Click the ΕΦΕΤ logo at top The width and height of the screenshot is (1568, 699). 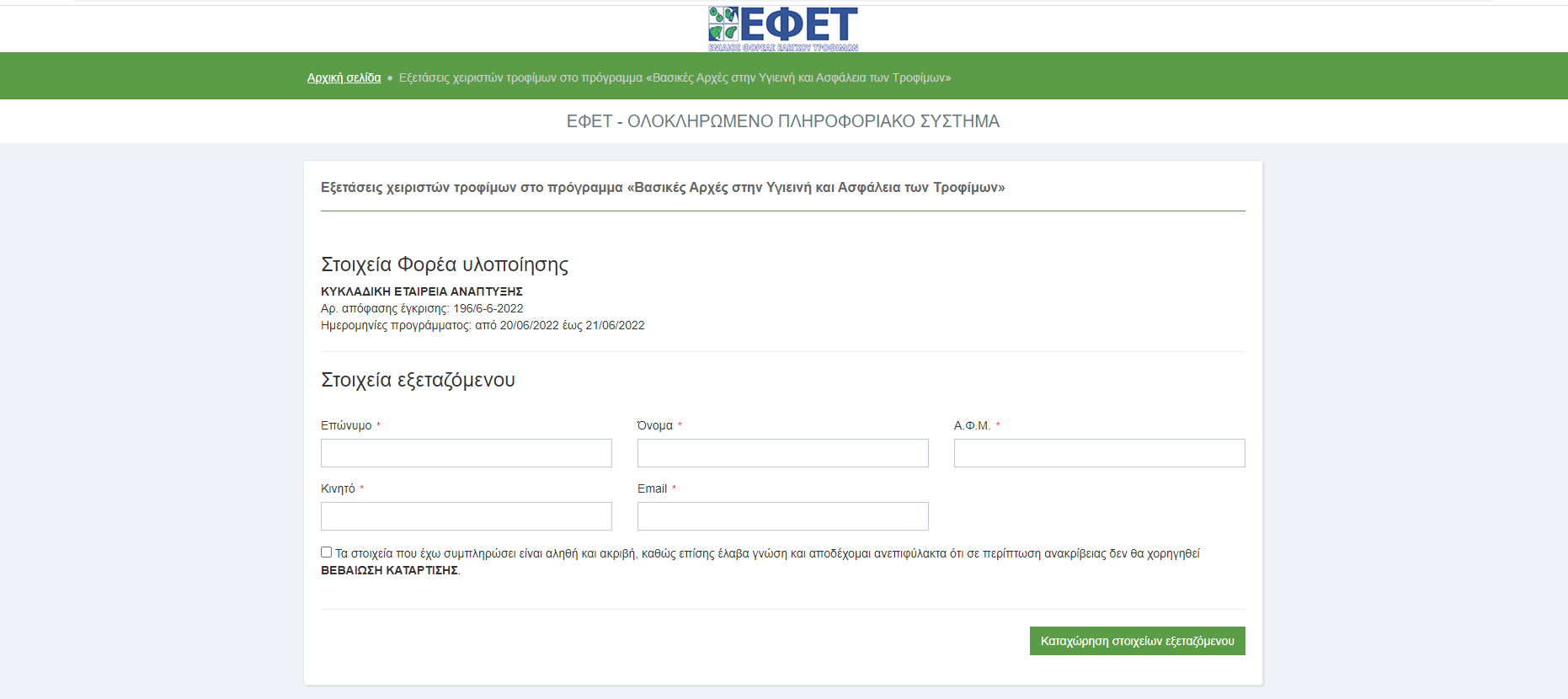tap(783, 29)
